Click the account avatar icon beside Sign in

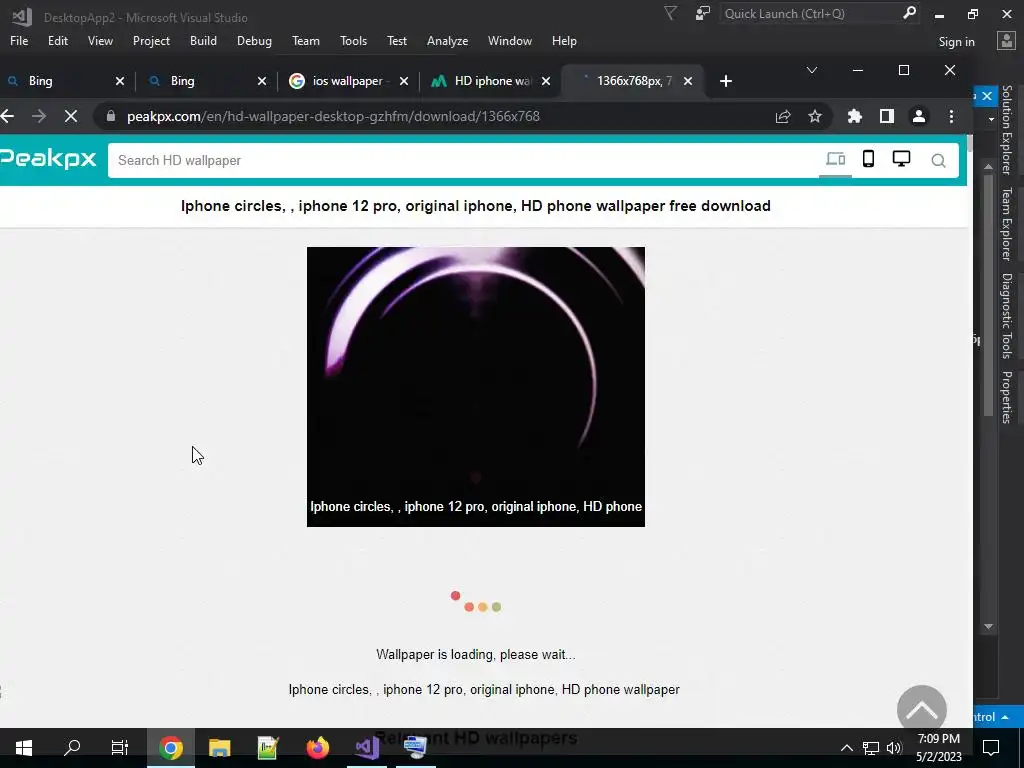pos(1006,41)
